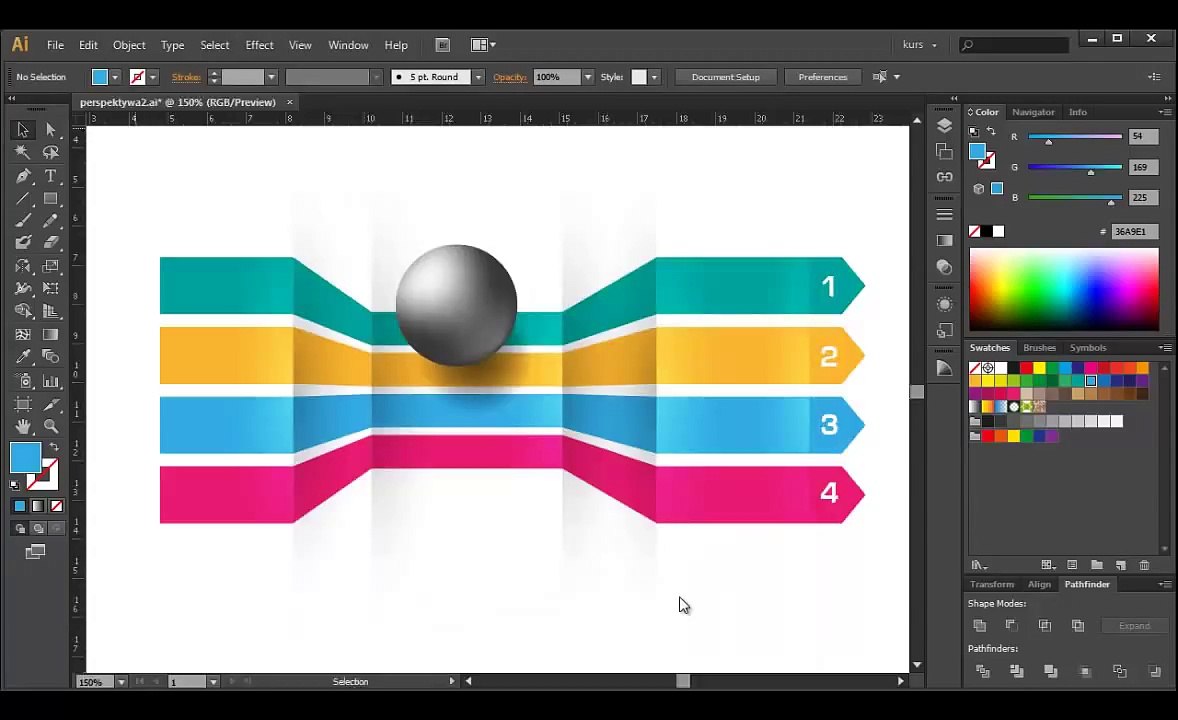Click the horizontal scrollbar thumb at bottom

tap(683, 681)
